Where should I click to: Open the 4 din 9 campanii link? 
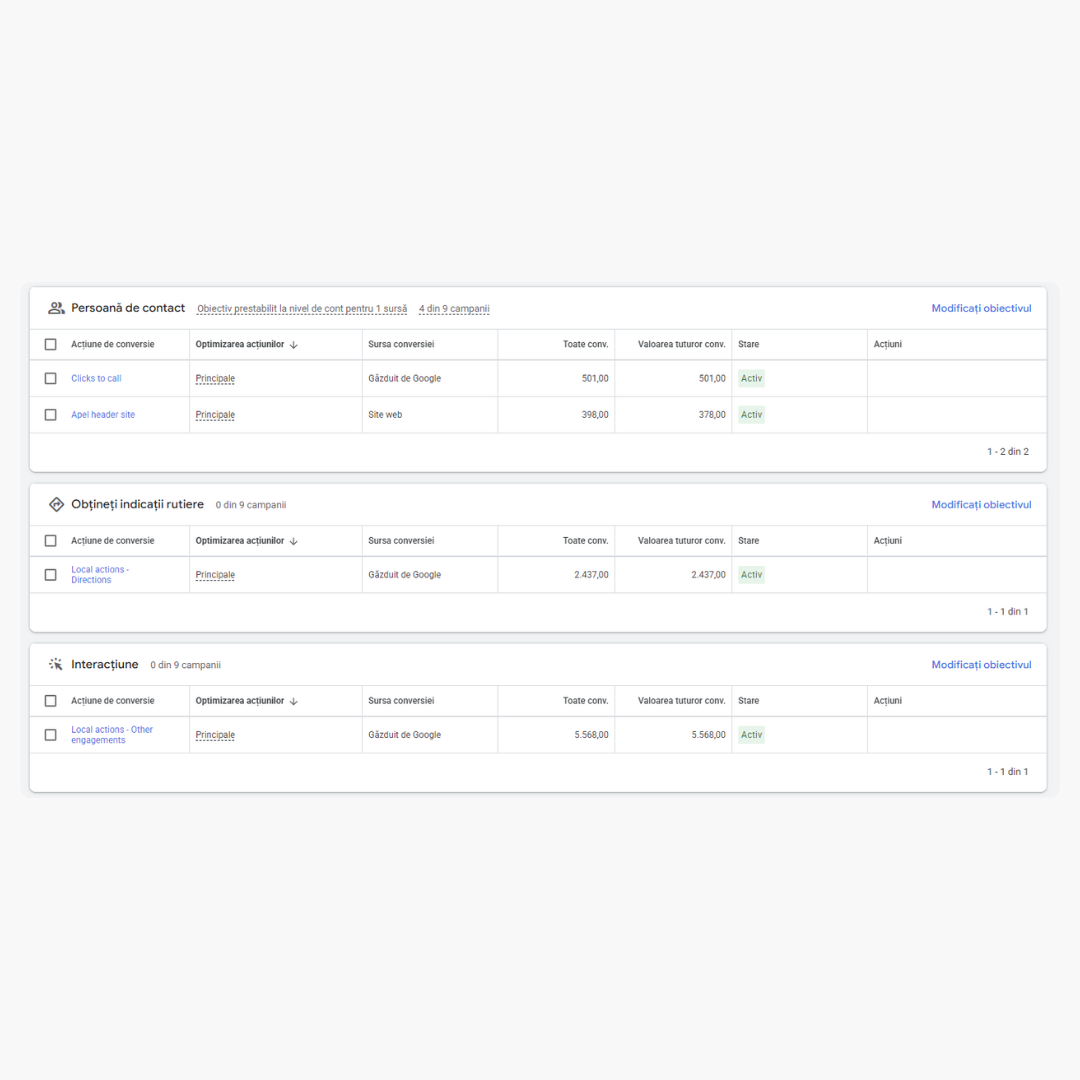(x=454, y=309)
